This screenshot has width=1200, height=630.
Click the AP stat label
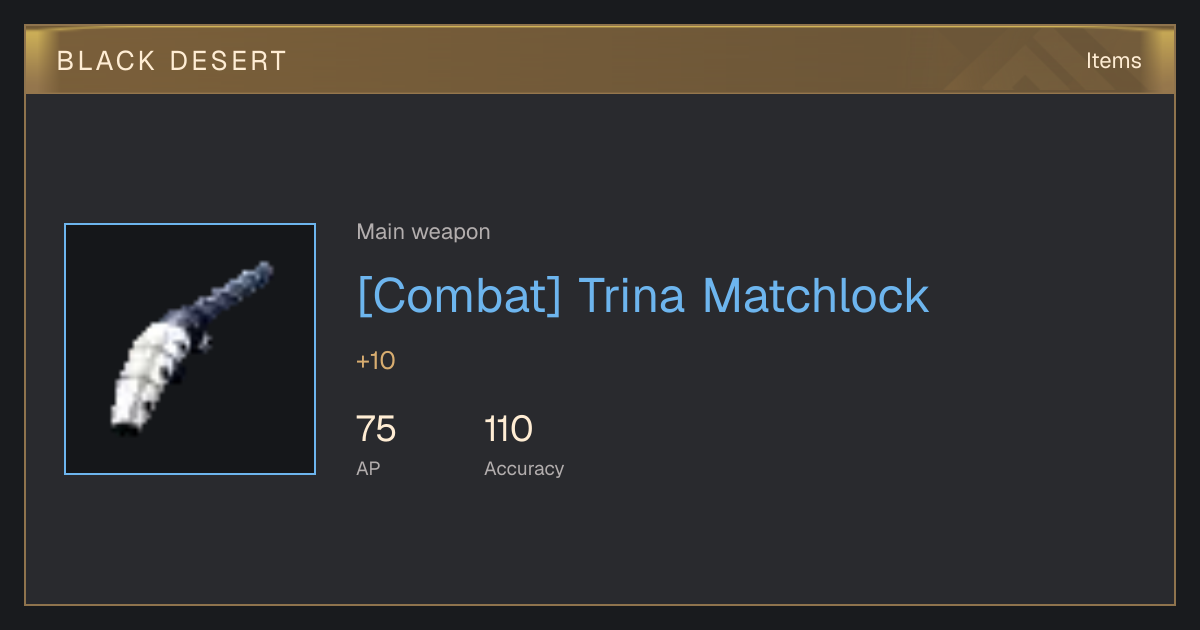coord(368,468)
